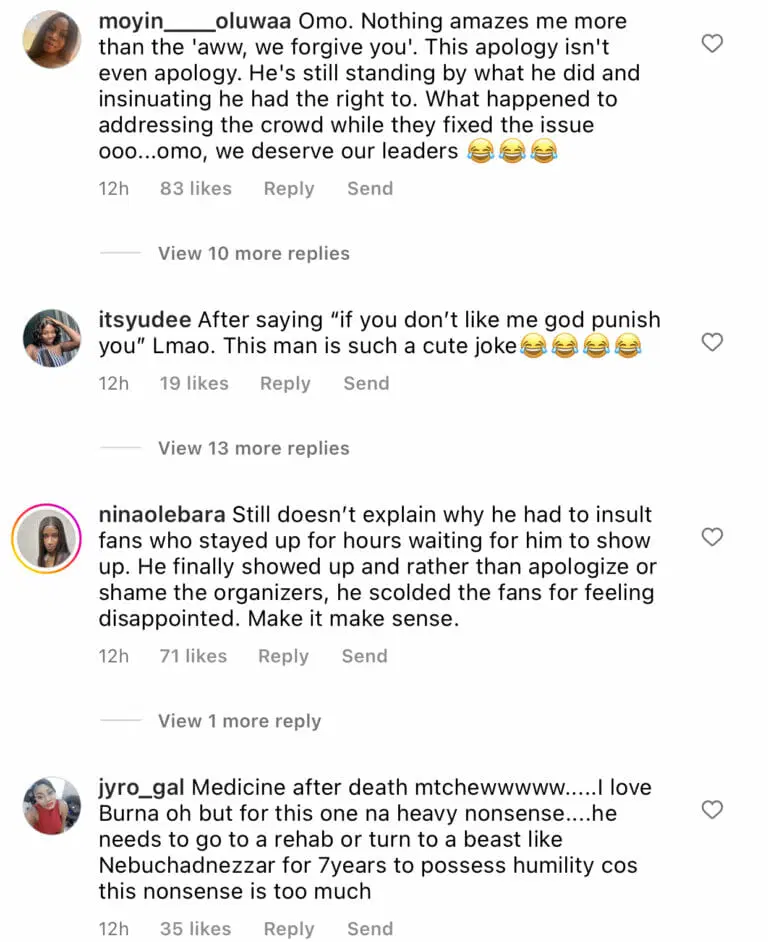Expand View 13 more replies
Viewport: 768px width, 942px height.
pos(253,448)
